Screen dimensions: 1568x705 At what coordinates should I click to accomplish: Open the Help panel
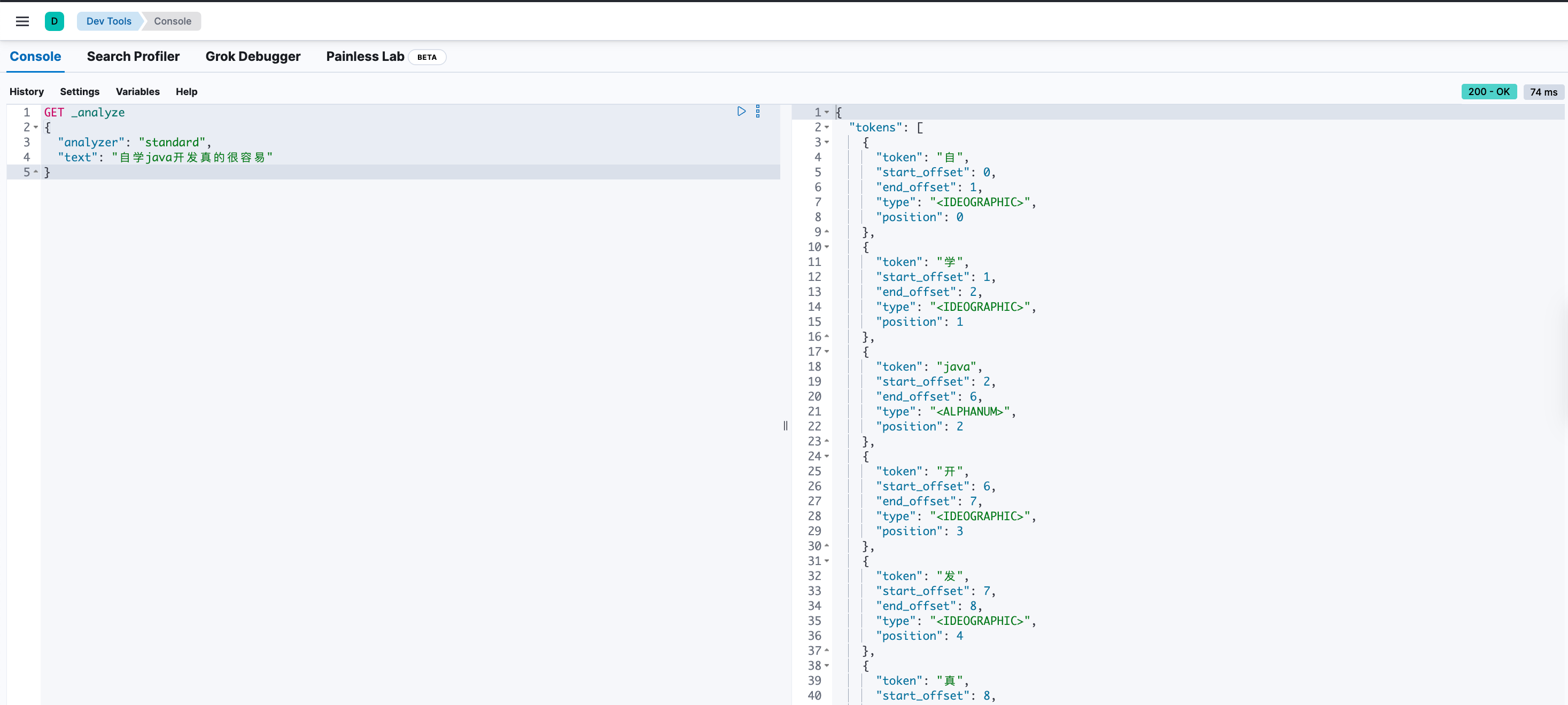pos(187,92)
